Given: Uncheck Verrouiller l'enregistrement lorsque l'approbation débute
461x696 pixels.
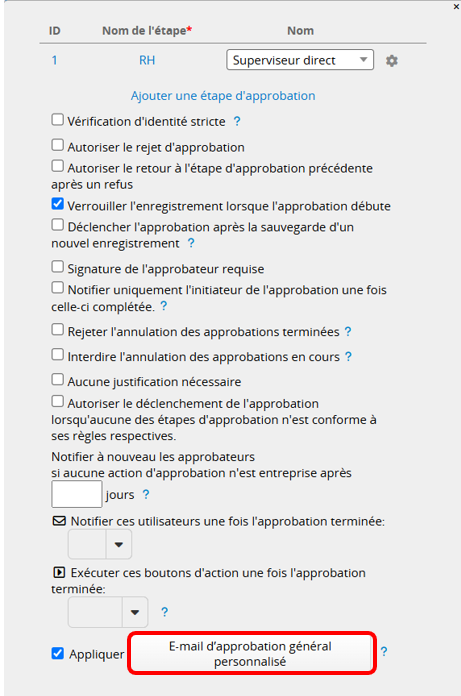Looking at the screenshot, I should (57, 204).
